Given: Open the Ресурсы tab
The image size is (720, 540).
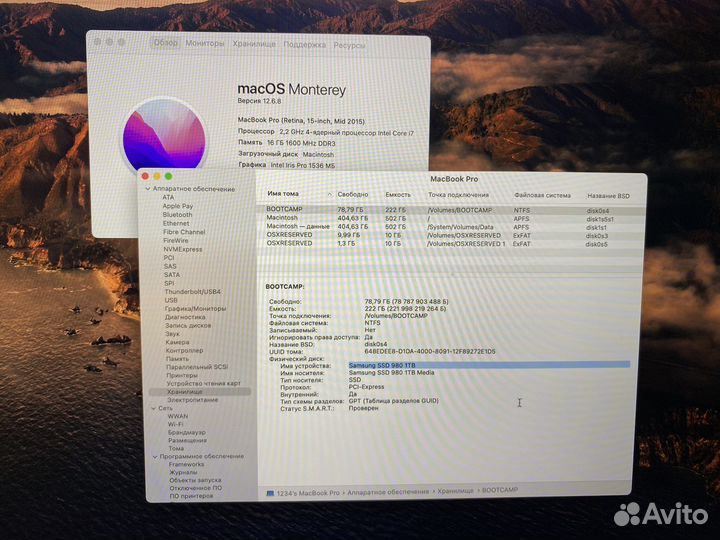Looking at the screenshot, I should pyautogui.click(x=349, y=45).
